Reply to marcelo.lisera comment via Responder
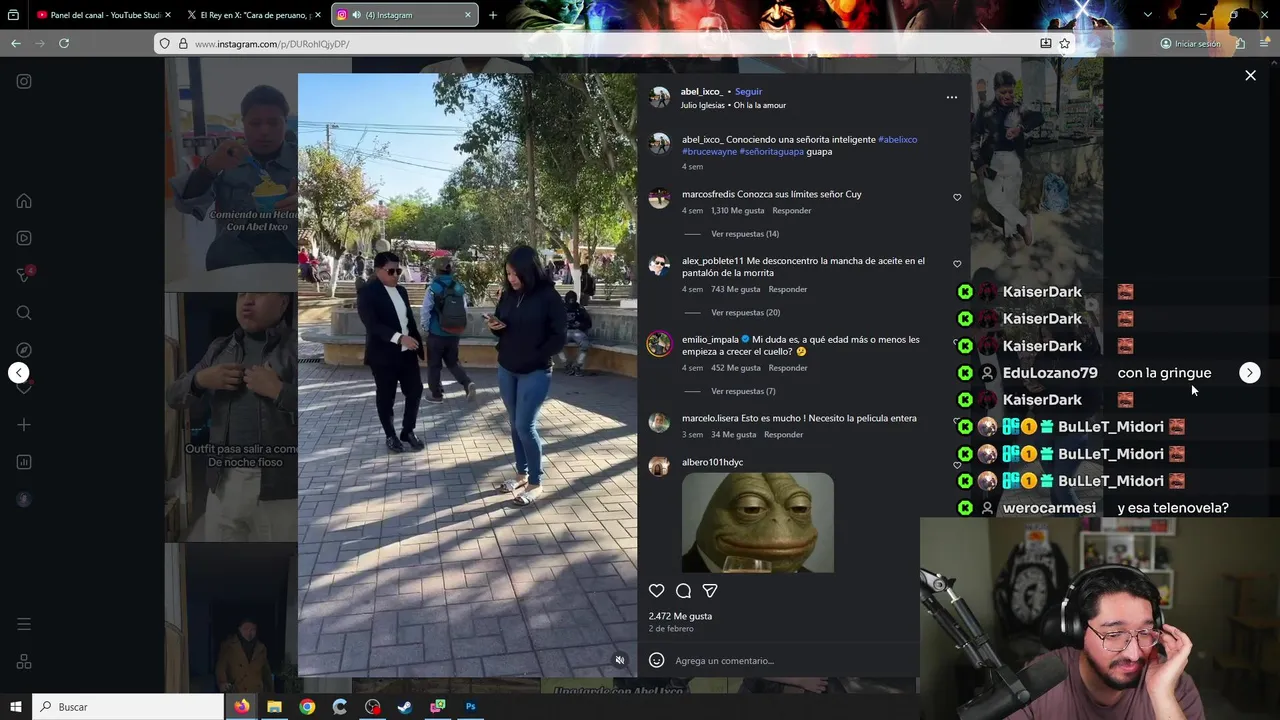The width and height of the screenshot is (1280, 720). point(783,435)
